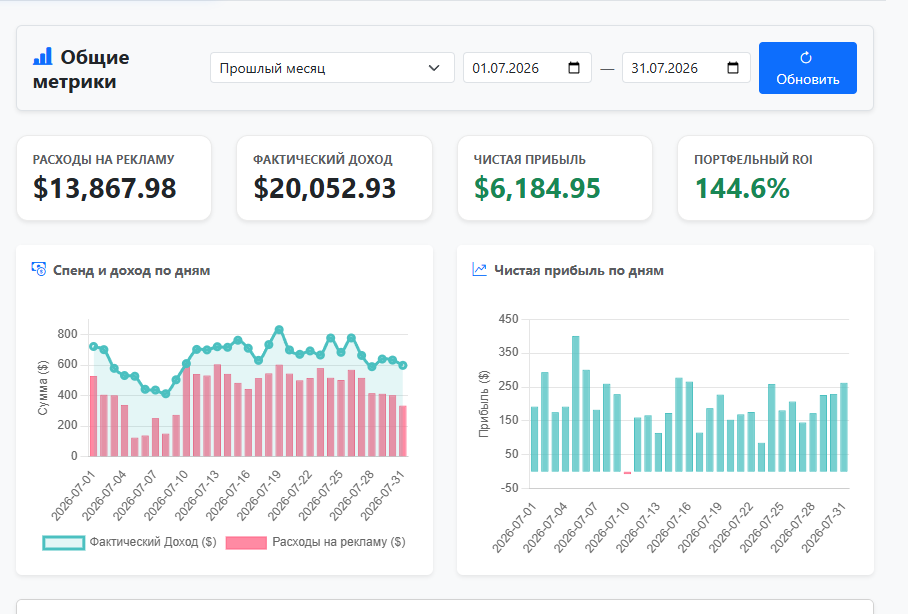Click the ПОРТФЕЛЬНЫЙ ROI card title
Viewport: 908px width, 614px height.
point(753,160)
